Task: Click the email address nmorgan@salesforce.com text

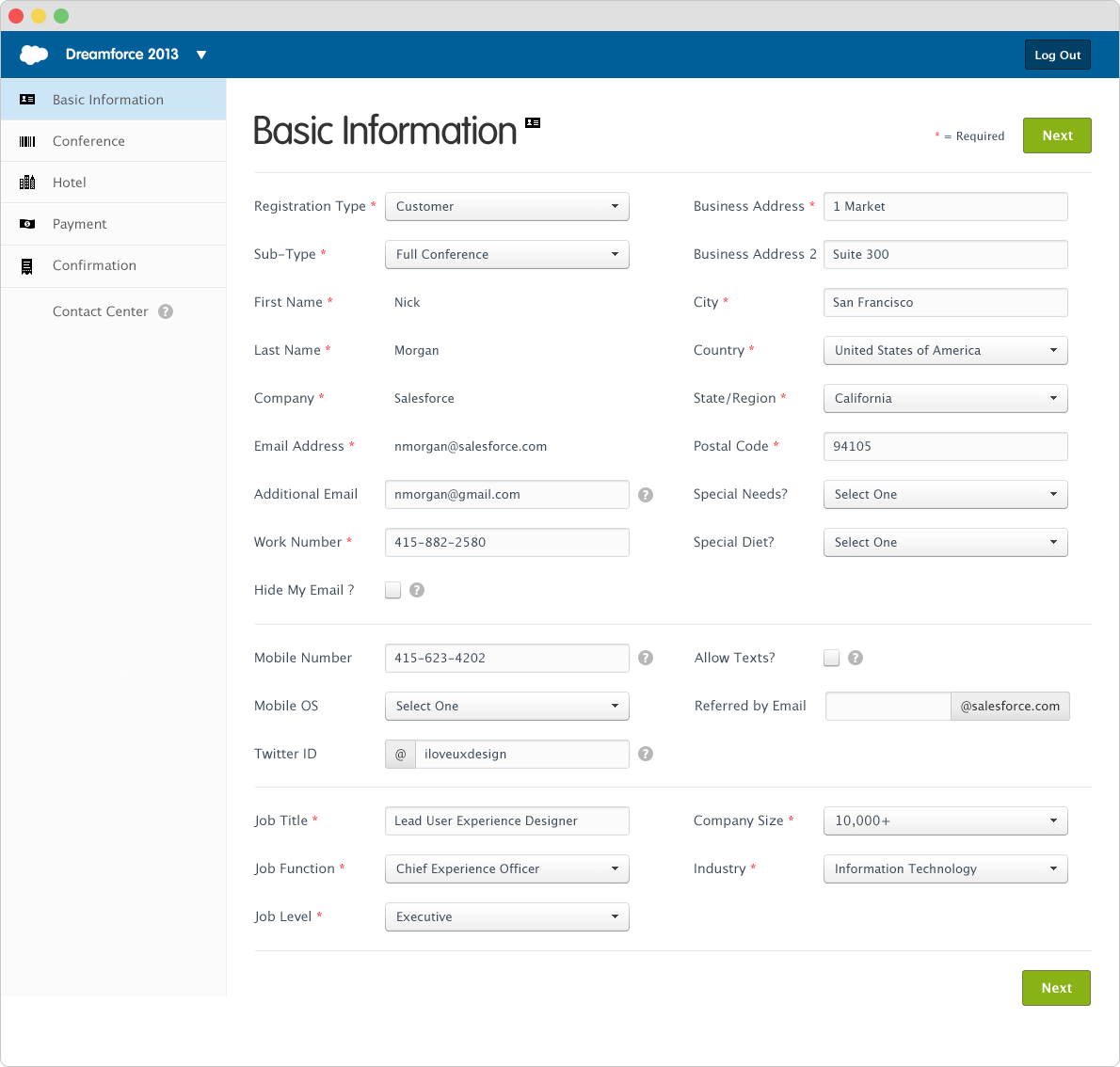Action: (471, 446)
